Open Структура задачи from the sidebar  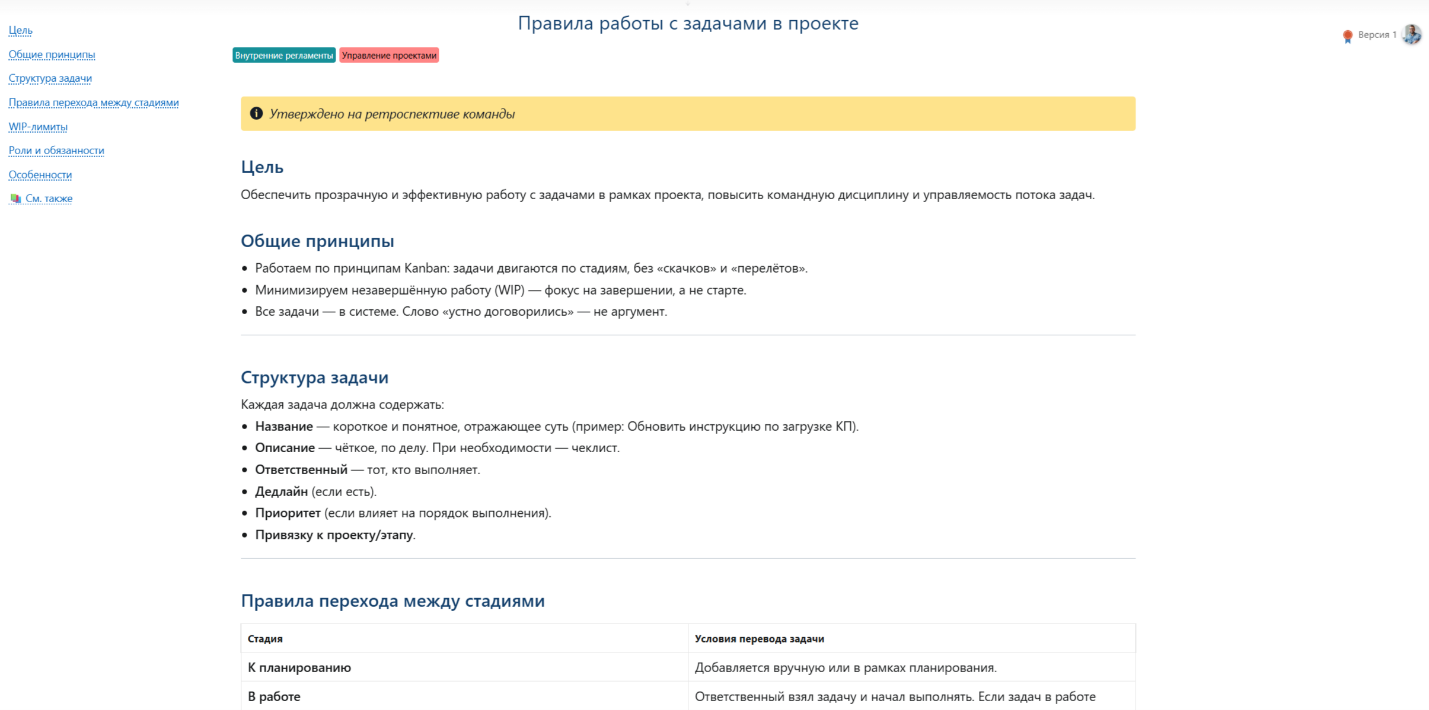pos(49,78)
